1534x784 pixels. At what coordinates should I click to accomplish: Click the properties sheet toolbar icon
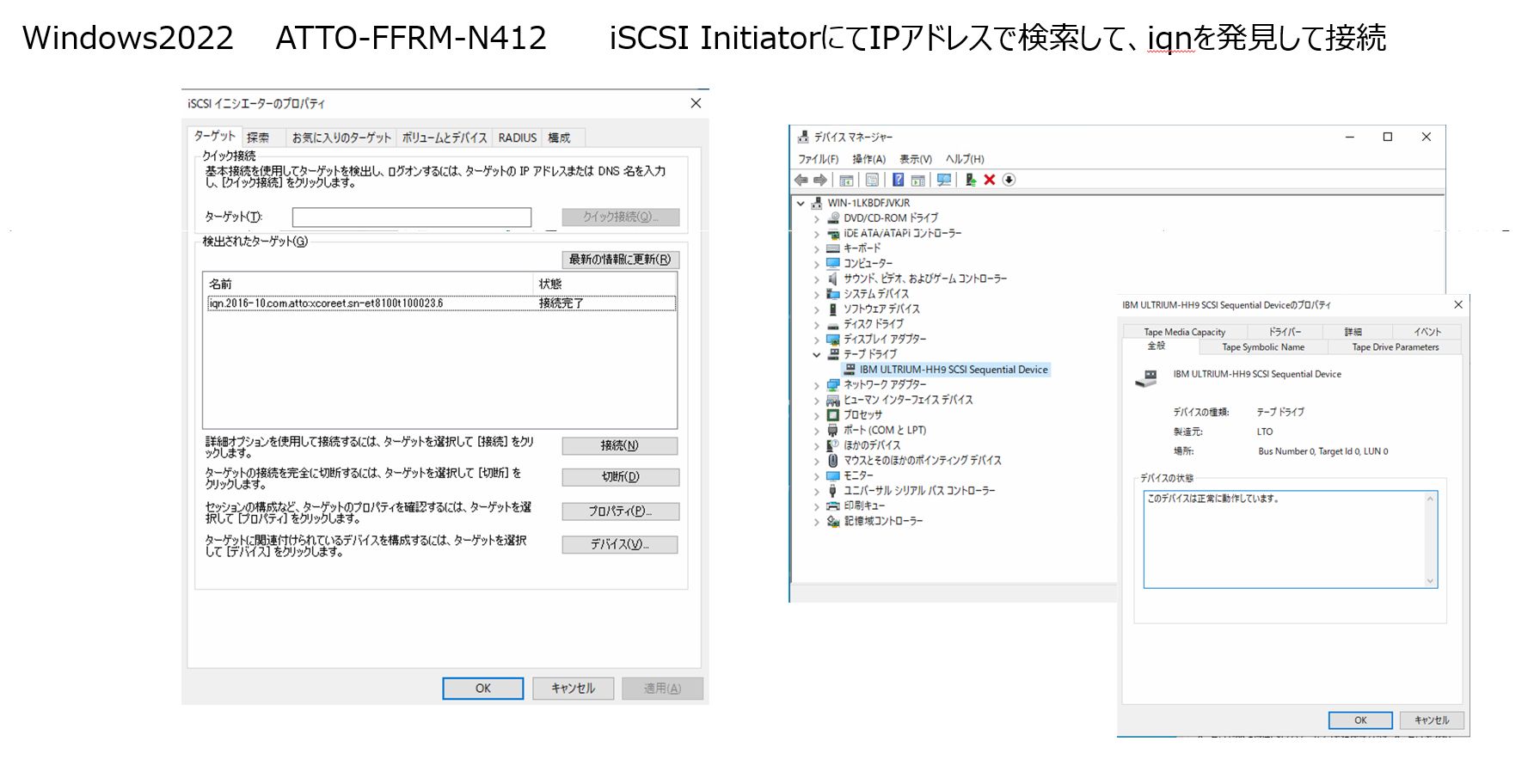click(872, 180)
